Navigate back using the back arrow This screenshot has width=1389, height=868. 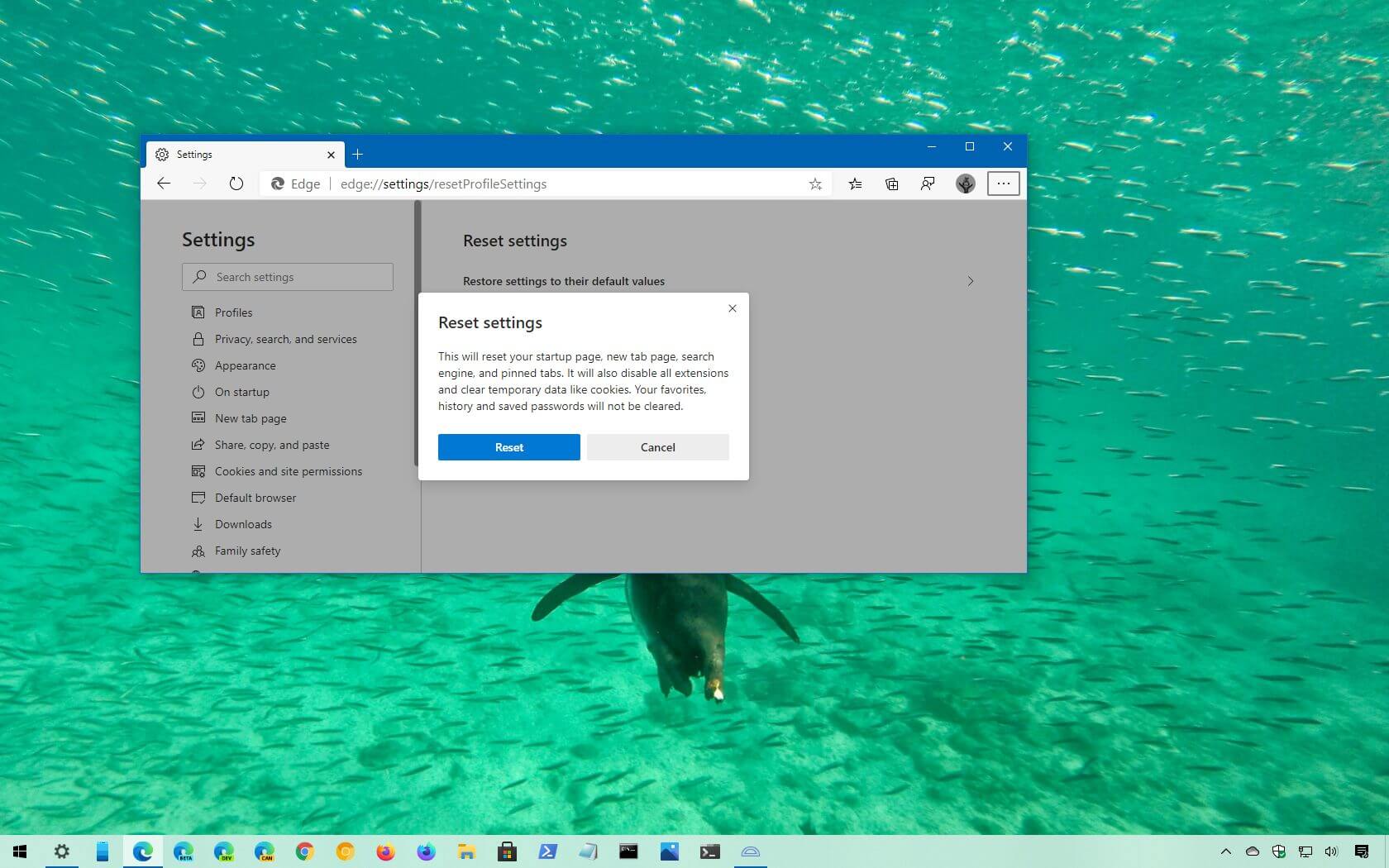164,184
